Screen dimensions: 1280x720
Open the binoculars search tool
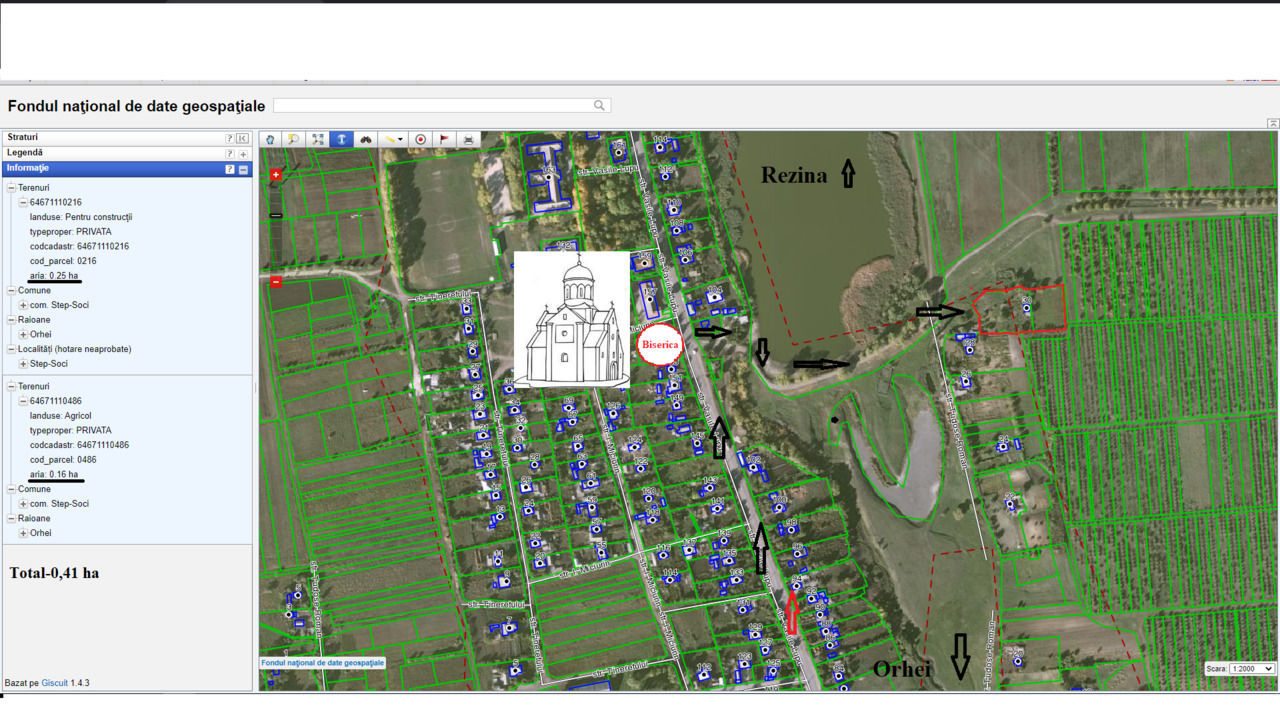point(366,140)
